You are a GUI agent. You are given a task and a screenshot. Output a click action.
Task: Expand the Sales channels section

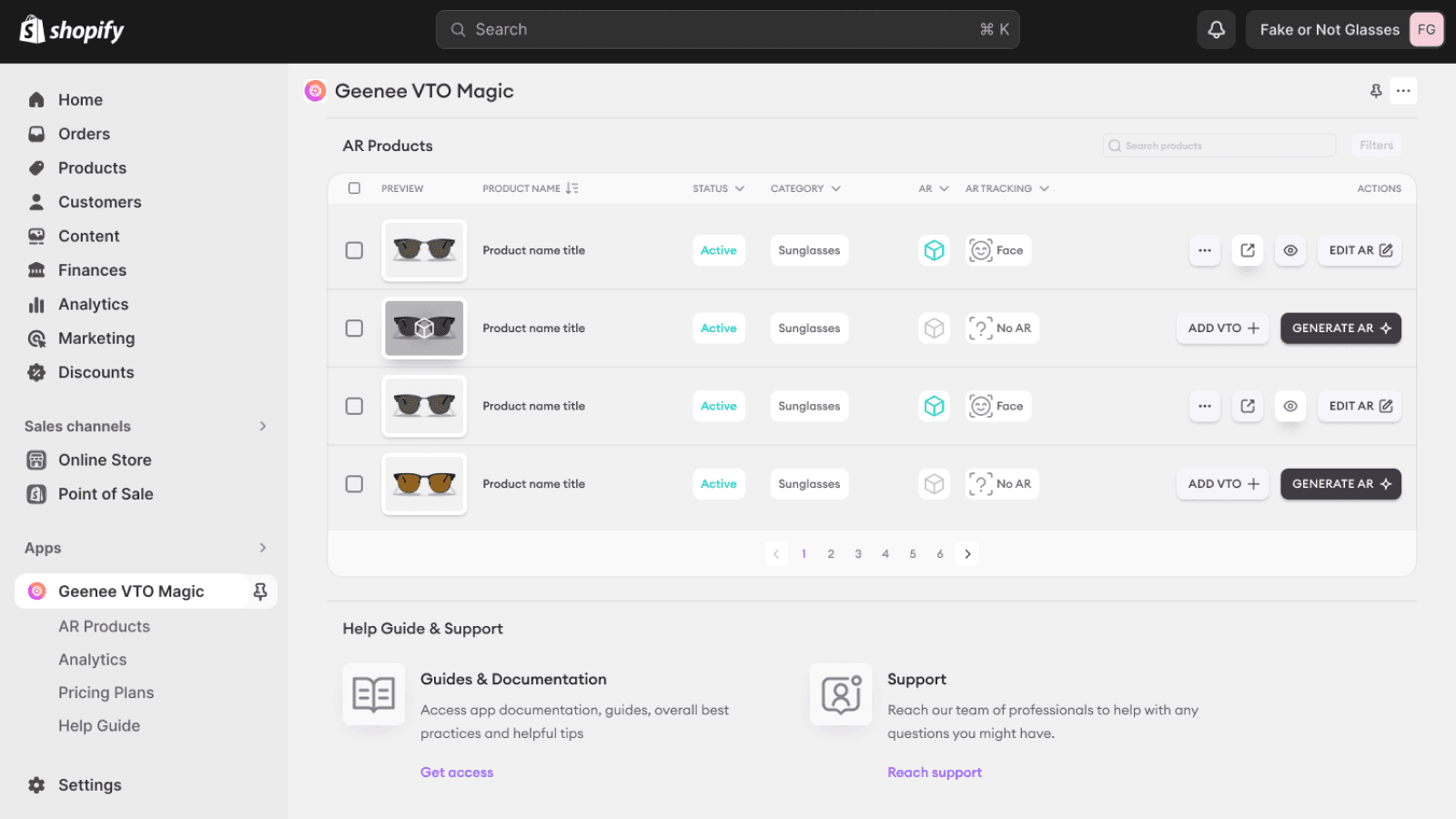262,426
